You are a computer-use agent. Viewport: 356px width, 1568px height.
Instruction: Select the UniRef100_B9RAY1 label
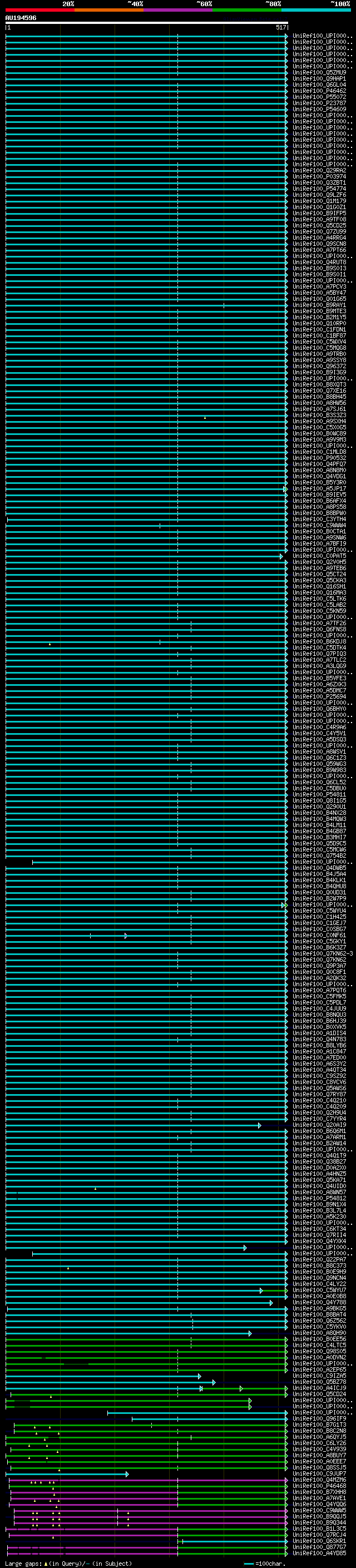coord(319,305)
